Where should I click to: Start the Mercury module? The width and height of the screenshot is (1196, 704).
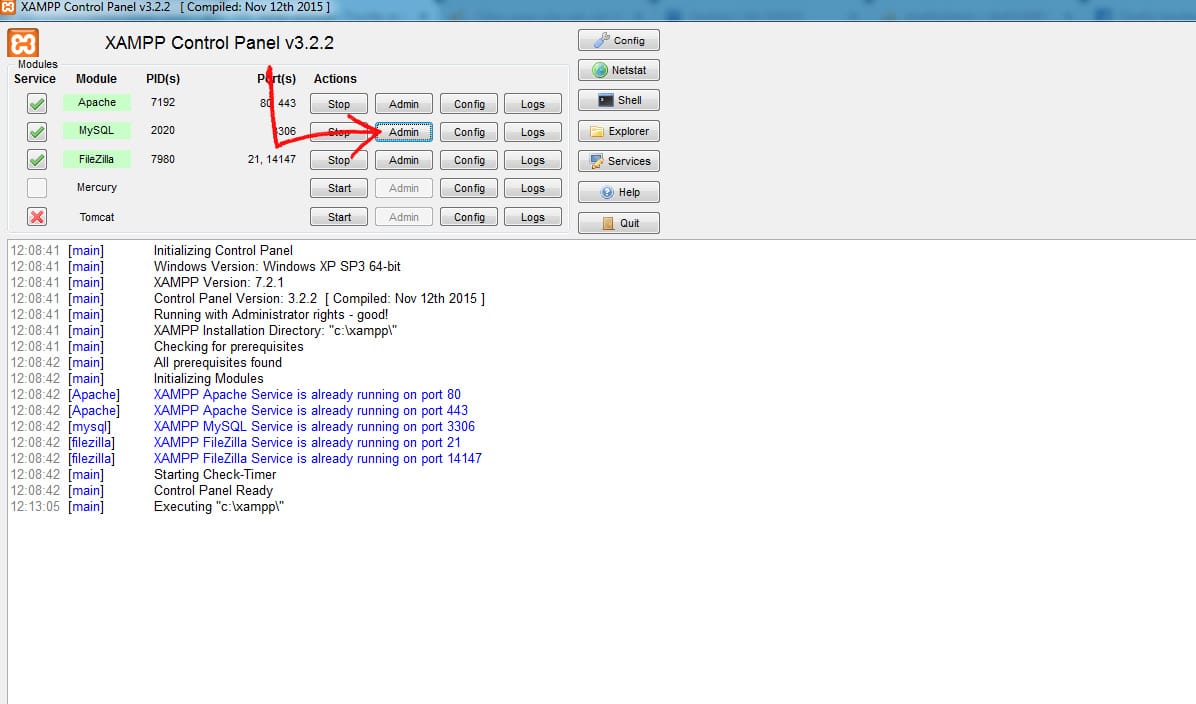click(339, 188)
